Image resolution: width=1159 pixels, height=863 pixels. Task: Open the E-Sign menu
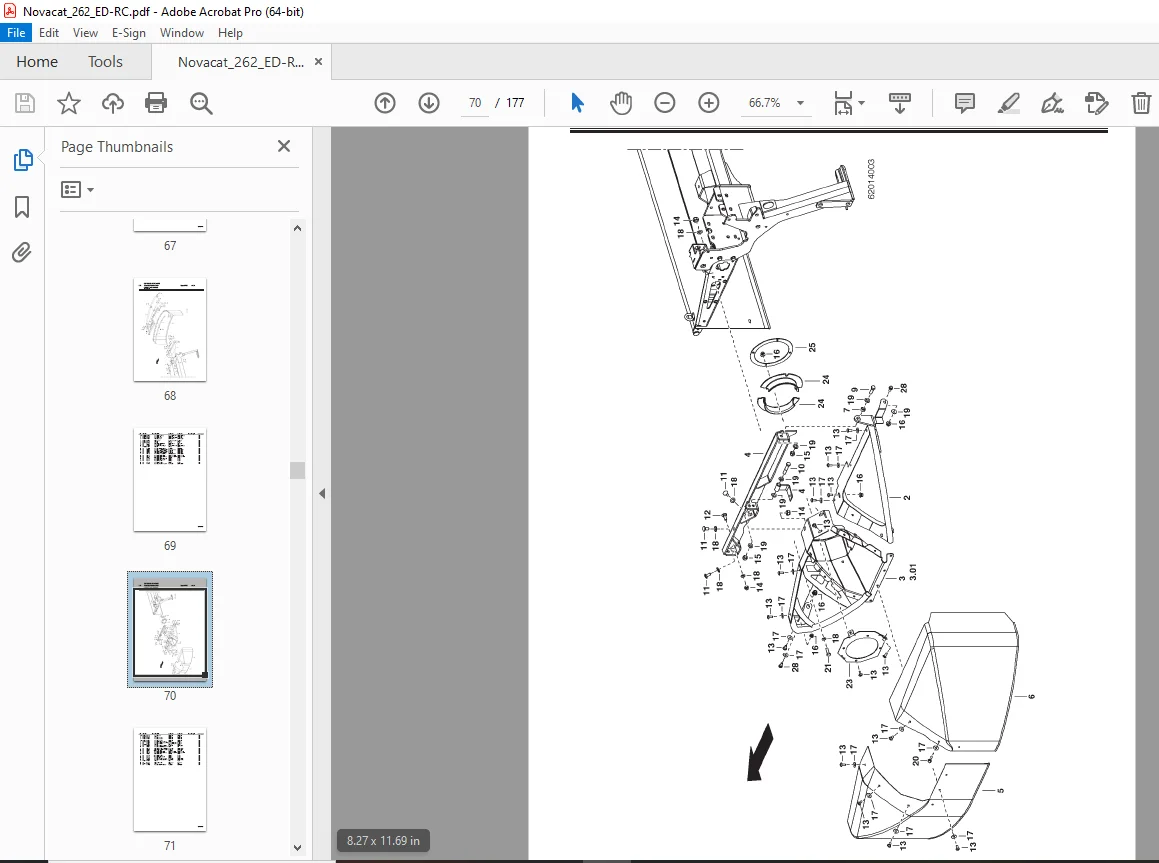[x=129, y=33]
